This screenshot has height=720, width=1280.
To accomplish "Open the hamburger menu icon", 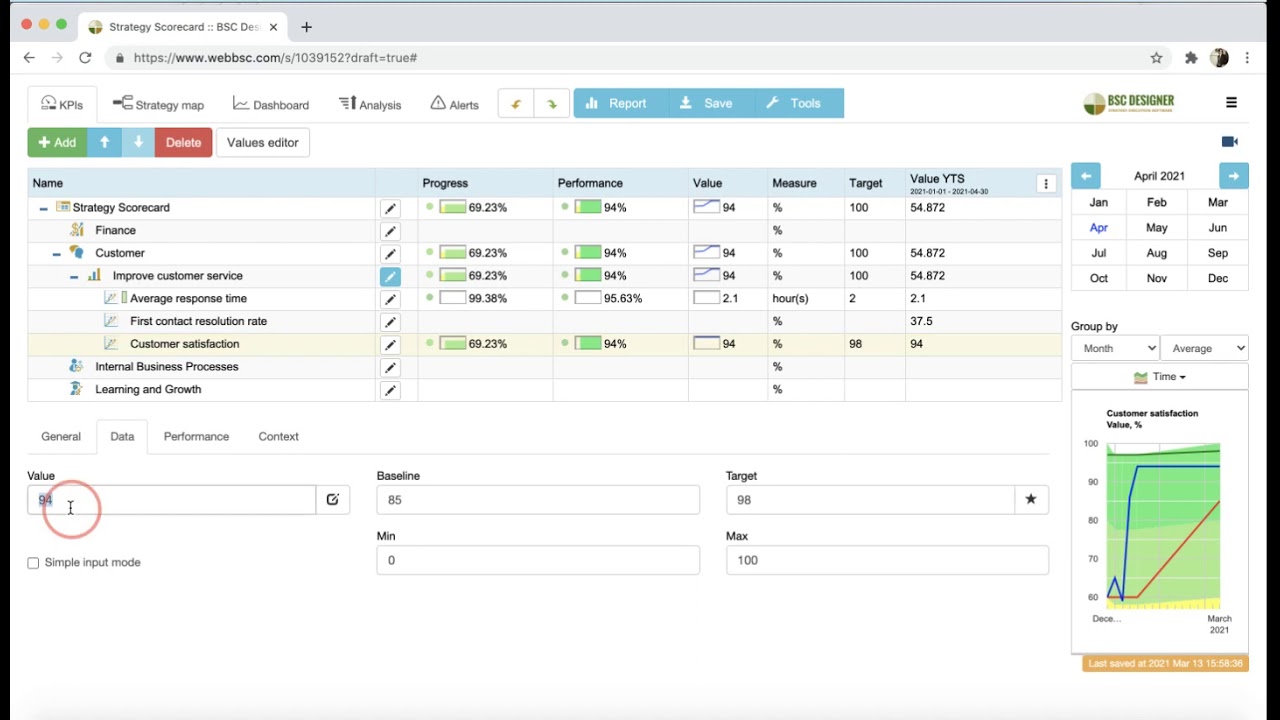I will (x=1231, y=102).
